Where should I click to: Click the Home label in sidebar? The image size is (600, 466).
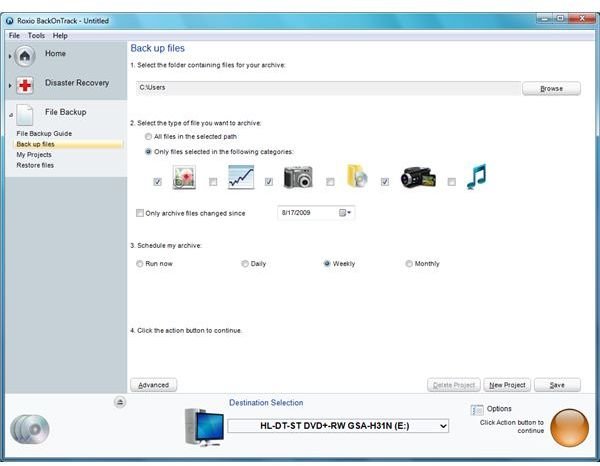click(x=55, y=53)
